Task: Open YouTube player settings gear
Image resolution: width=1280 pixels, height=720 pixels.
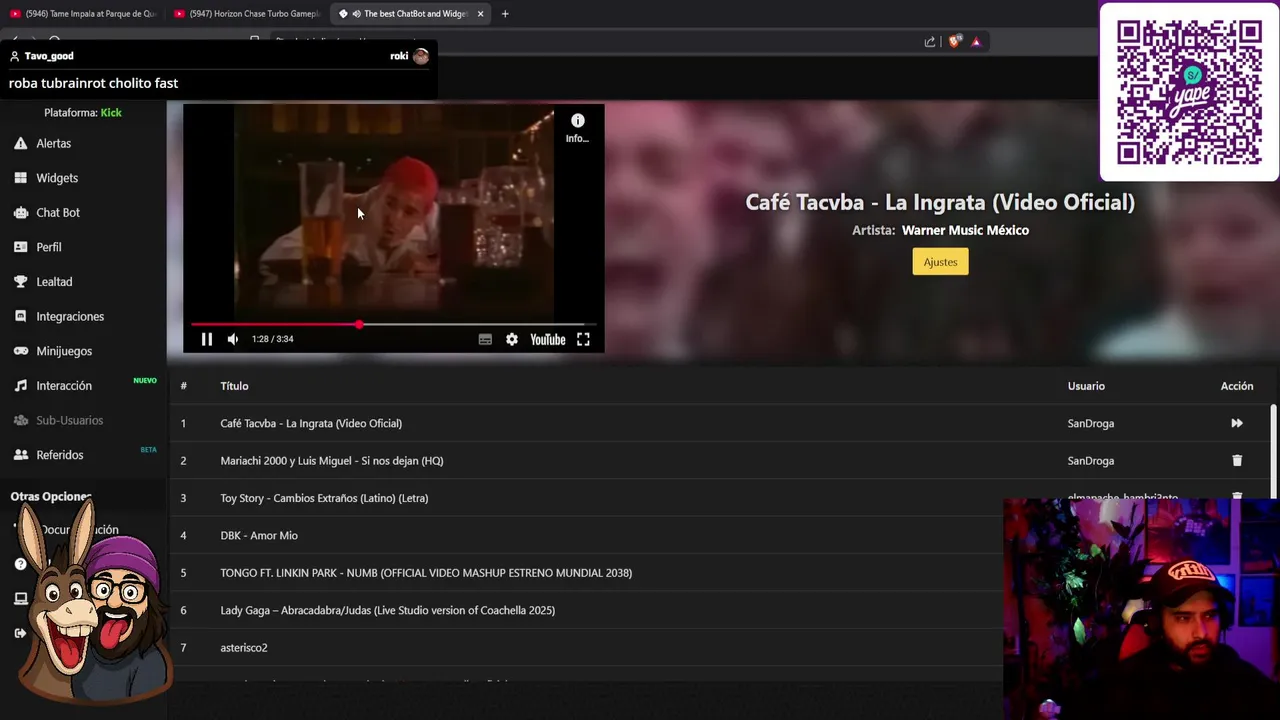Action: (512, 339)
